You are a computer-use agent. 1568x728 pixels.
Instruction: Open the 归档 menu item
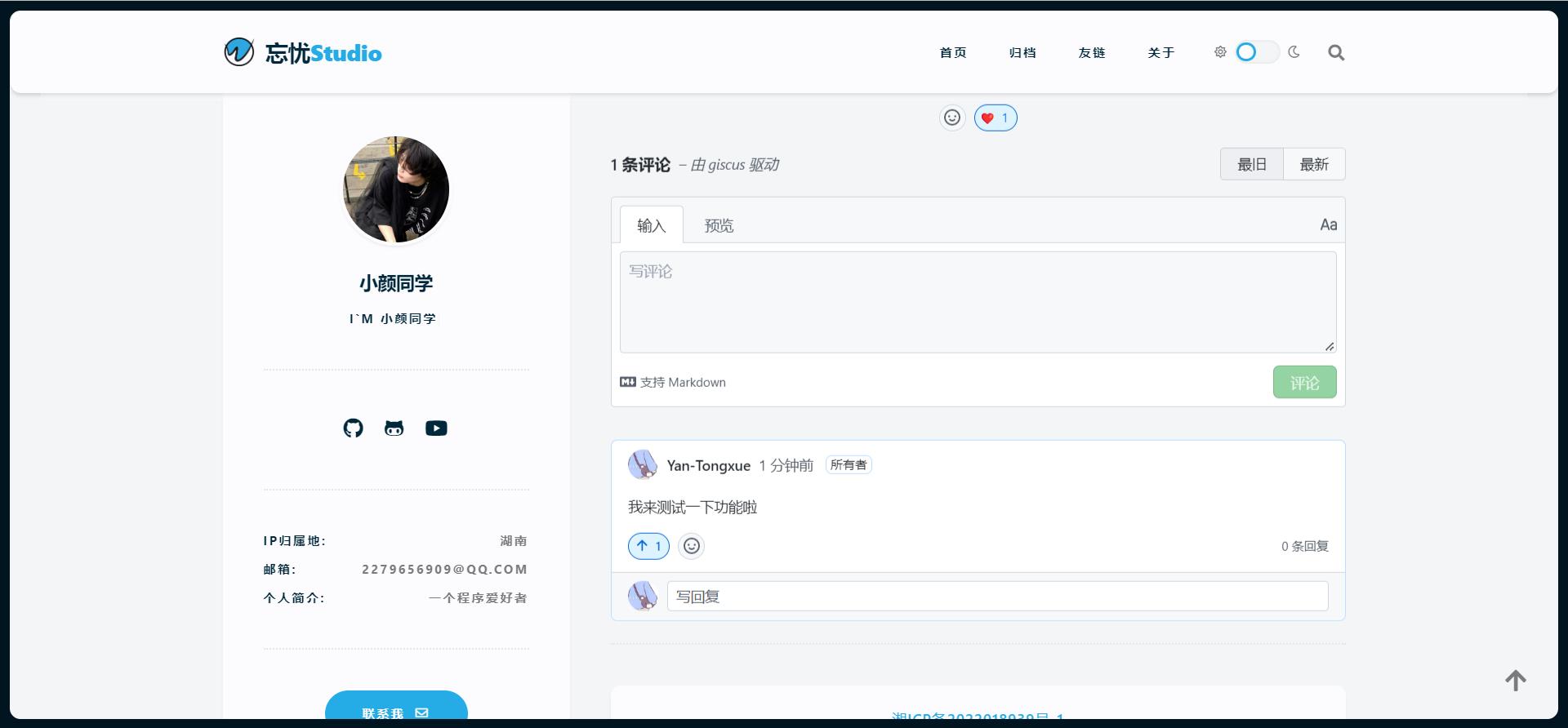point(1022,53)
